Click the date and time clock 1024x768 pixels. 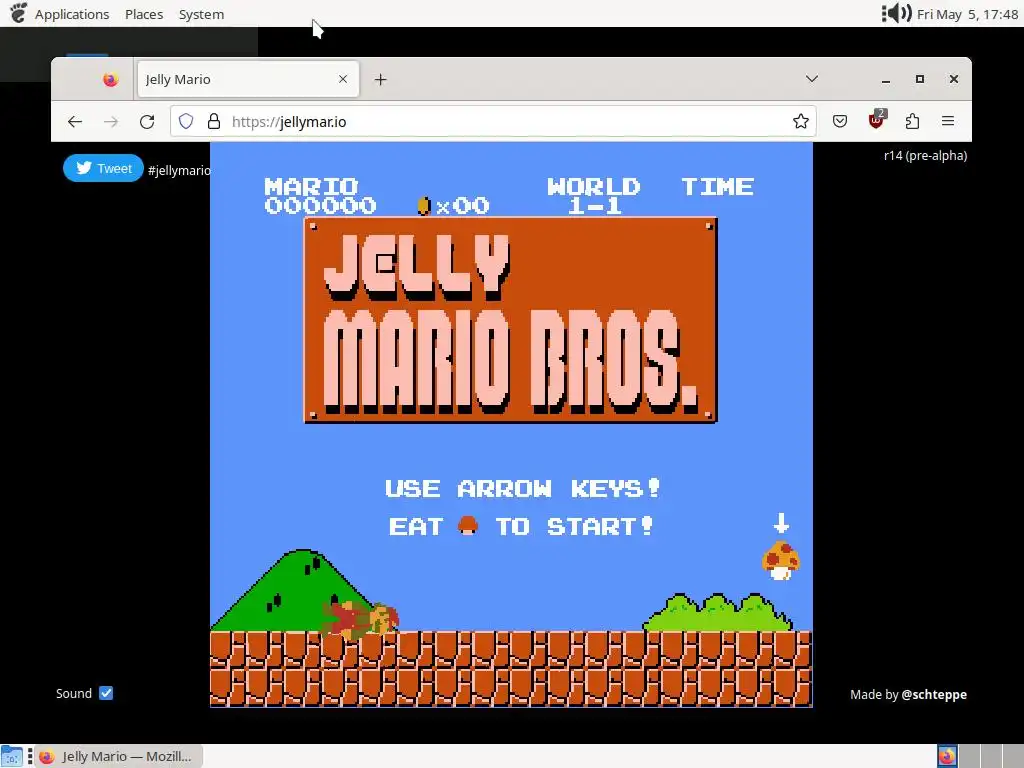point(967,14)
